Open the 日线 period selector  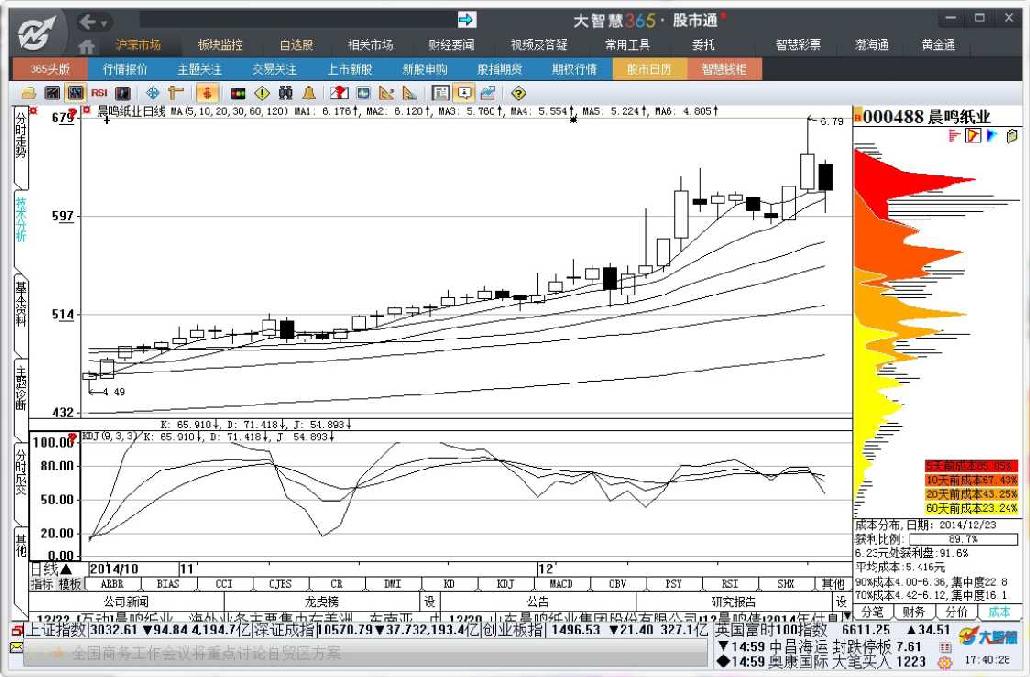point(51,569)
